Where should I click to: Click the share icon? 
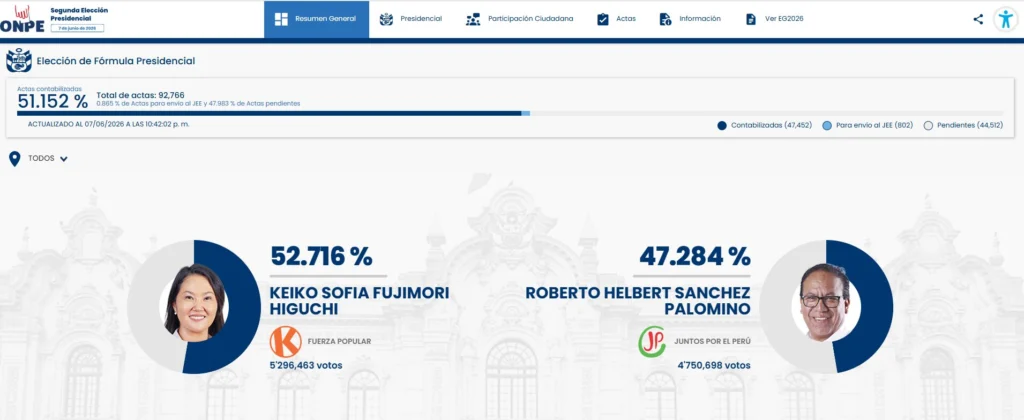(x=978, y=19)
